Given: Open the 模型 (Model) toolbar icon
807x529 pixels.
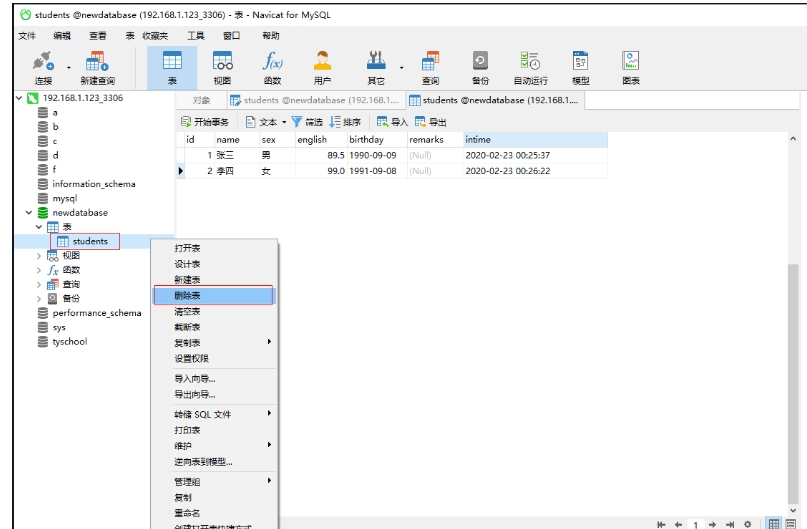Looking at the screenshot, I should (x=580, y=66).
